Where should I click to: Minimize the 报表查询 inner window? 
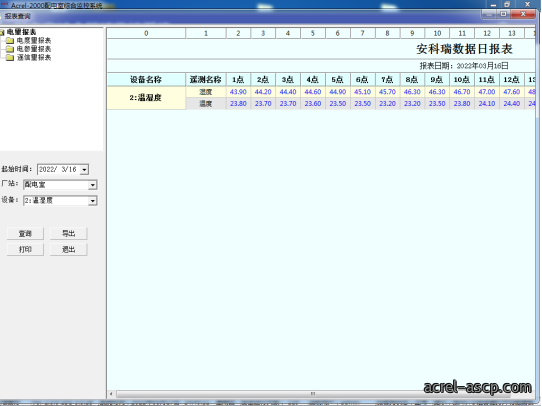pyautogui.click(x=489, y=14)
